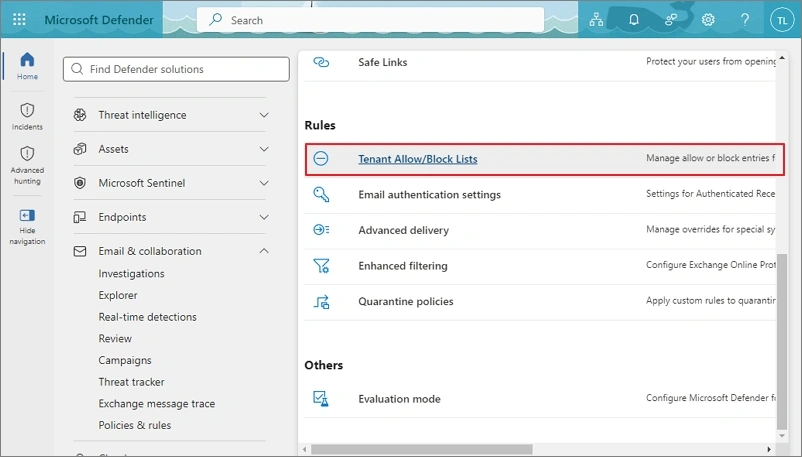Open the app launcher grid icon
The image size is (802, 457).
click(19, 19)
